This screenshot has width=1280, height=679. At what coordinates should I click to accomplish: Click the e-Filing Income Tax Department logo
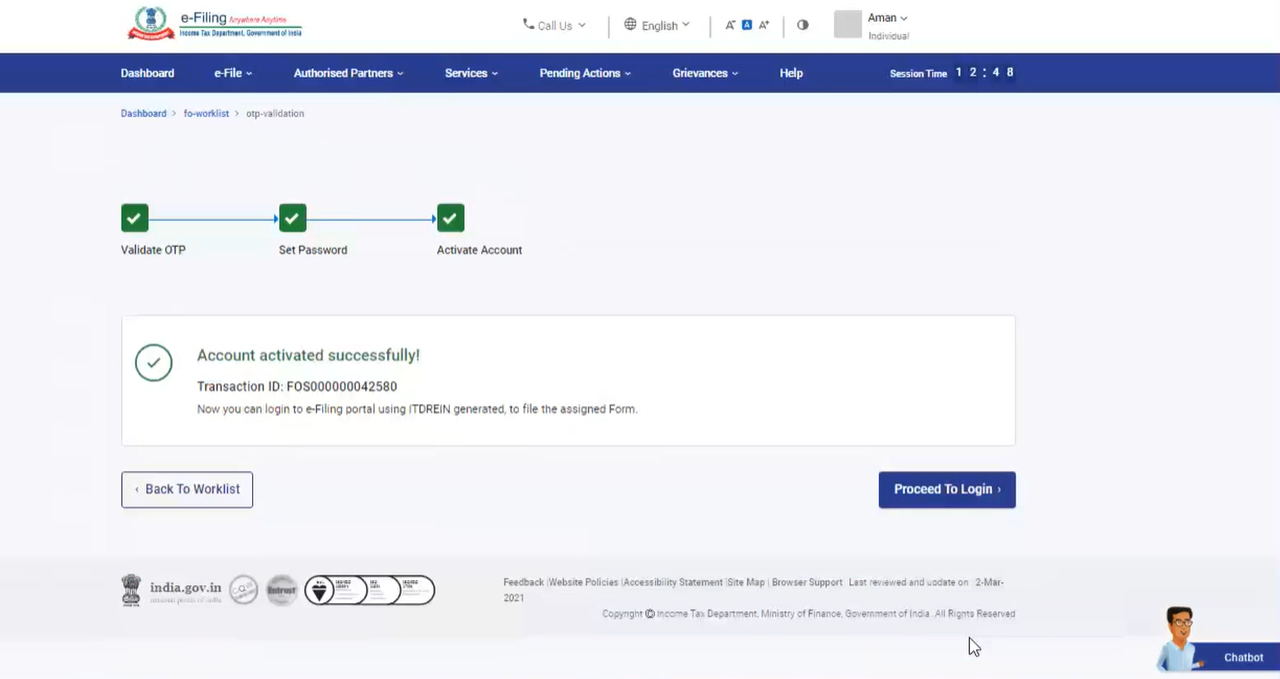coord(214,24)
